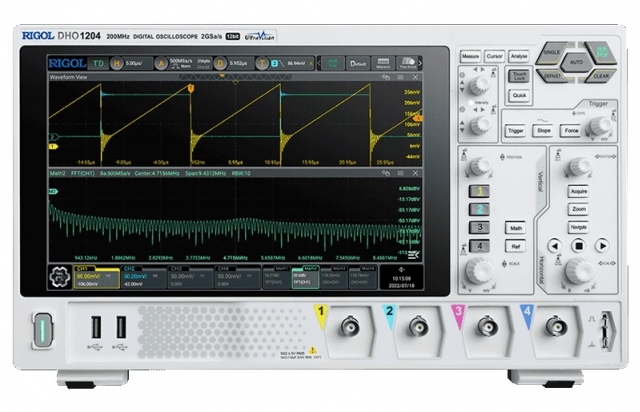Select the Math3 tab
Image resolution: width=640 pixels, height=412 pixels.
point(334,277)
